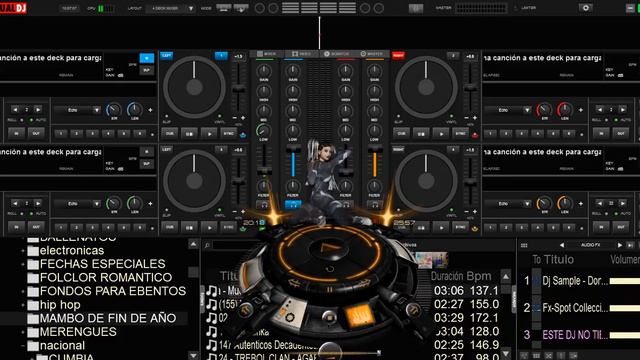The image size is (640, 360).
Task: Click the search magnifier in the browser
Action: [x=207, y=245]
